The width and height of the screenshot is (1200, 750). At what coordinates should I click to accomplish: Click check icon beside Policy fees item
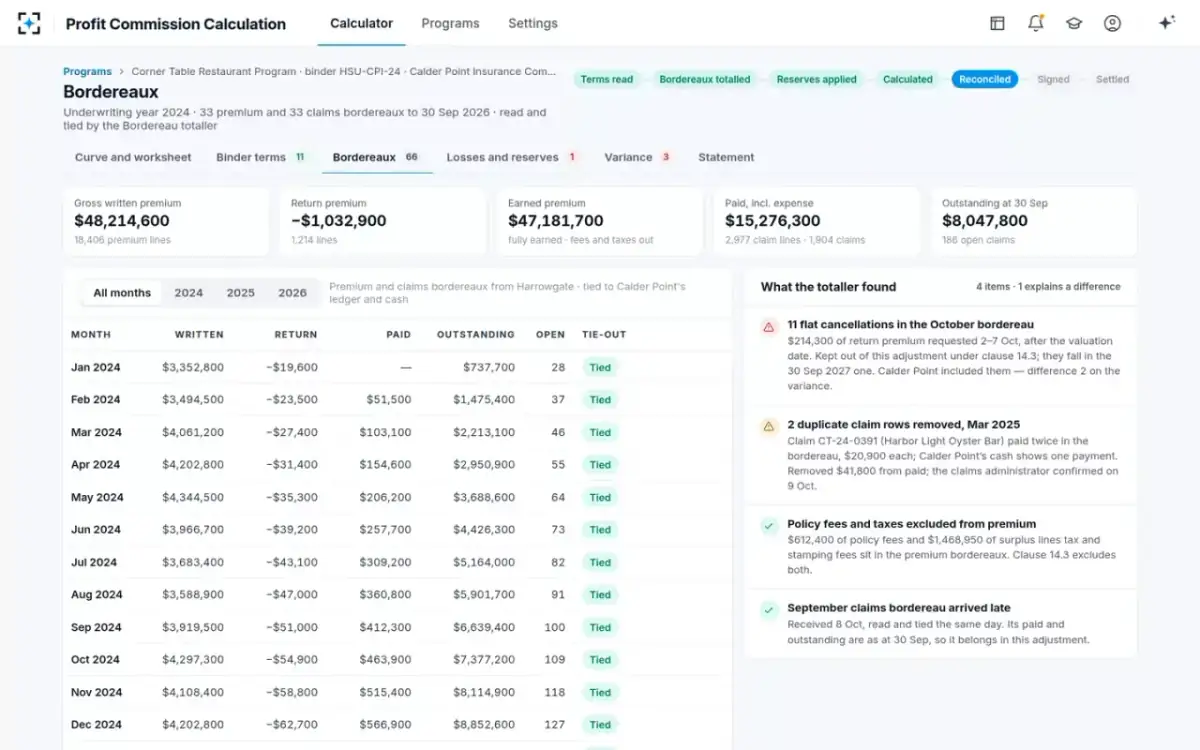768,525
